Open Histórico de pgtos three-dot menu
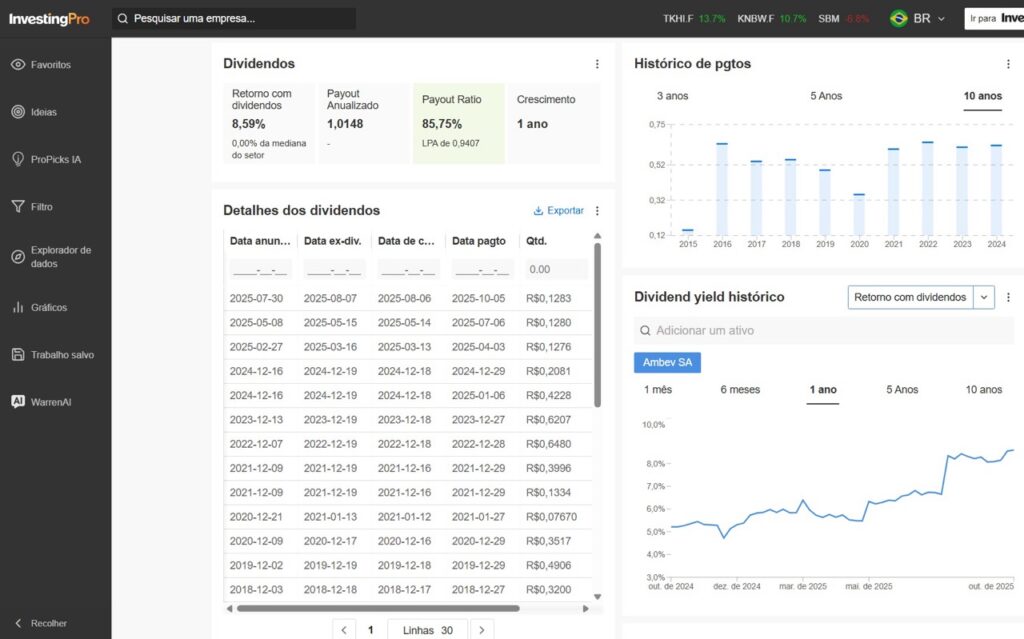The width and height of the screenshot is (1024, 639). point(1008,64)
